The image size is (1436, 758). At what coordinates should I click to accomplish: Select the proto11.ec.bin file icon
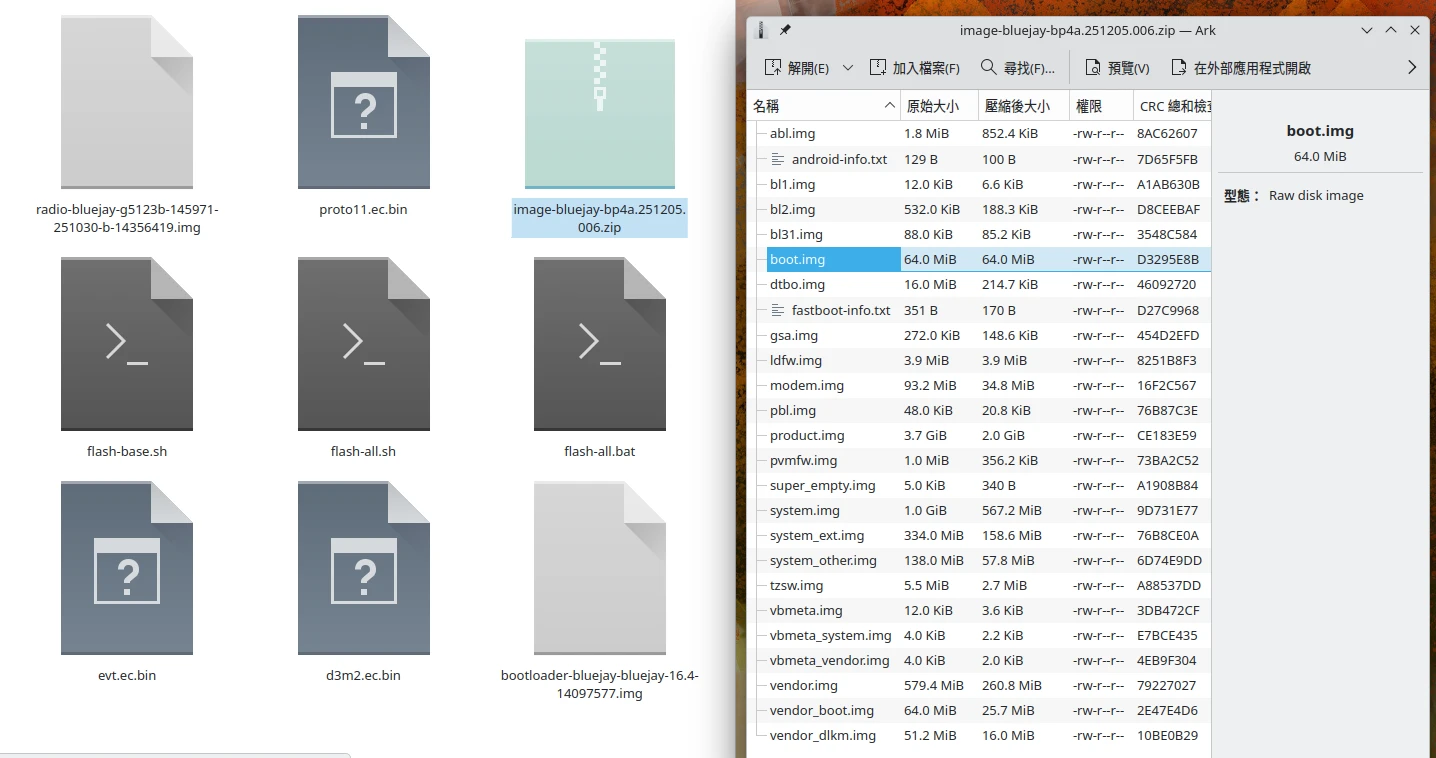(x=363, y=103)
